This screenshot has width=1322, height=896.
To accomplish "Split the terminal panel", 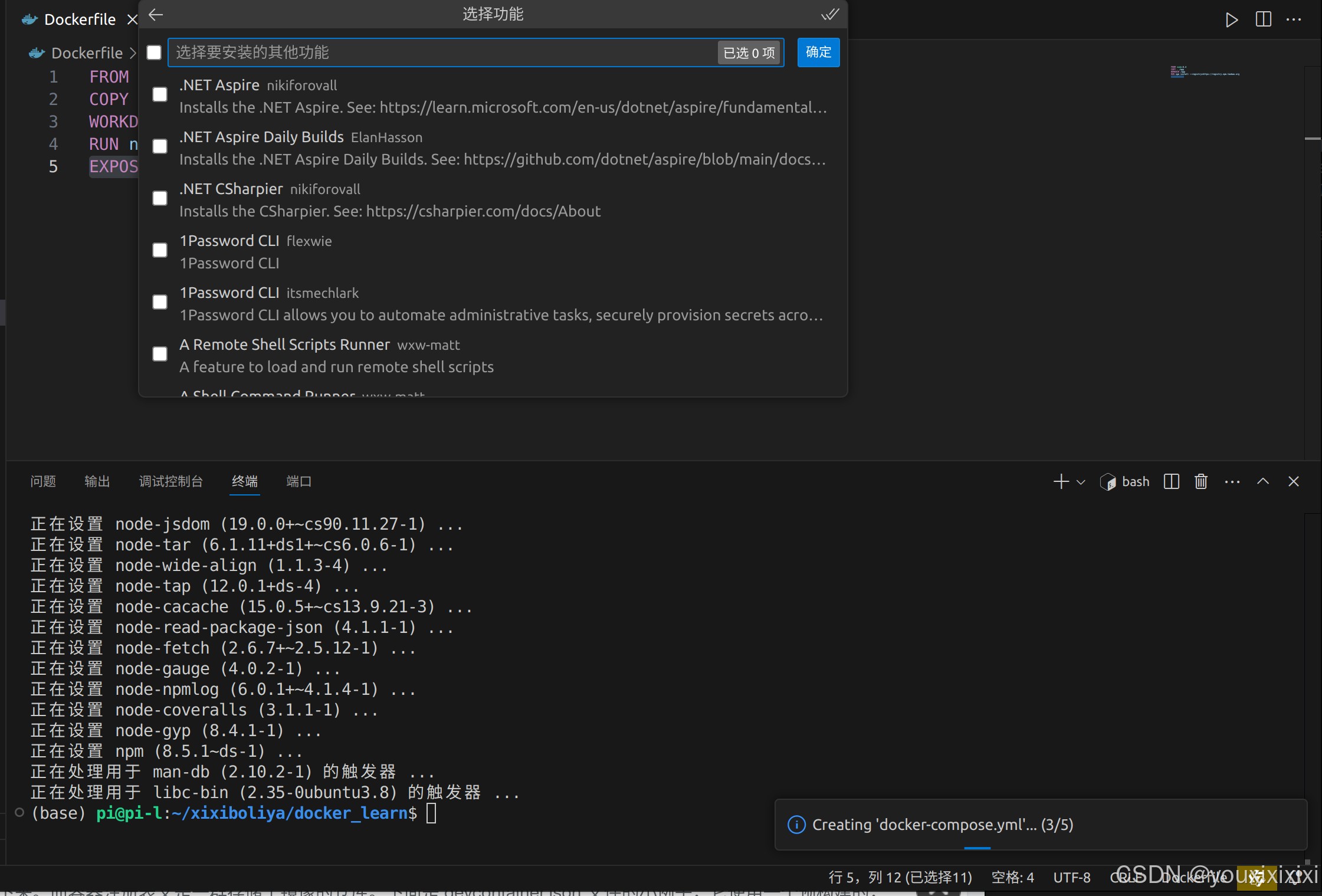I will pyautogui.click(x=1172, y=482).
